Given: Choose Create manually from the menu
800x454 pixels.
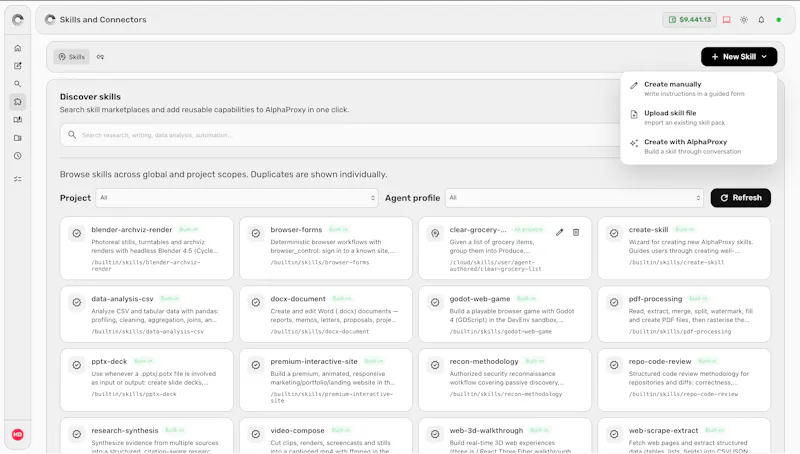Looking at the screenshot, I should click(x=698, y=88).
